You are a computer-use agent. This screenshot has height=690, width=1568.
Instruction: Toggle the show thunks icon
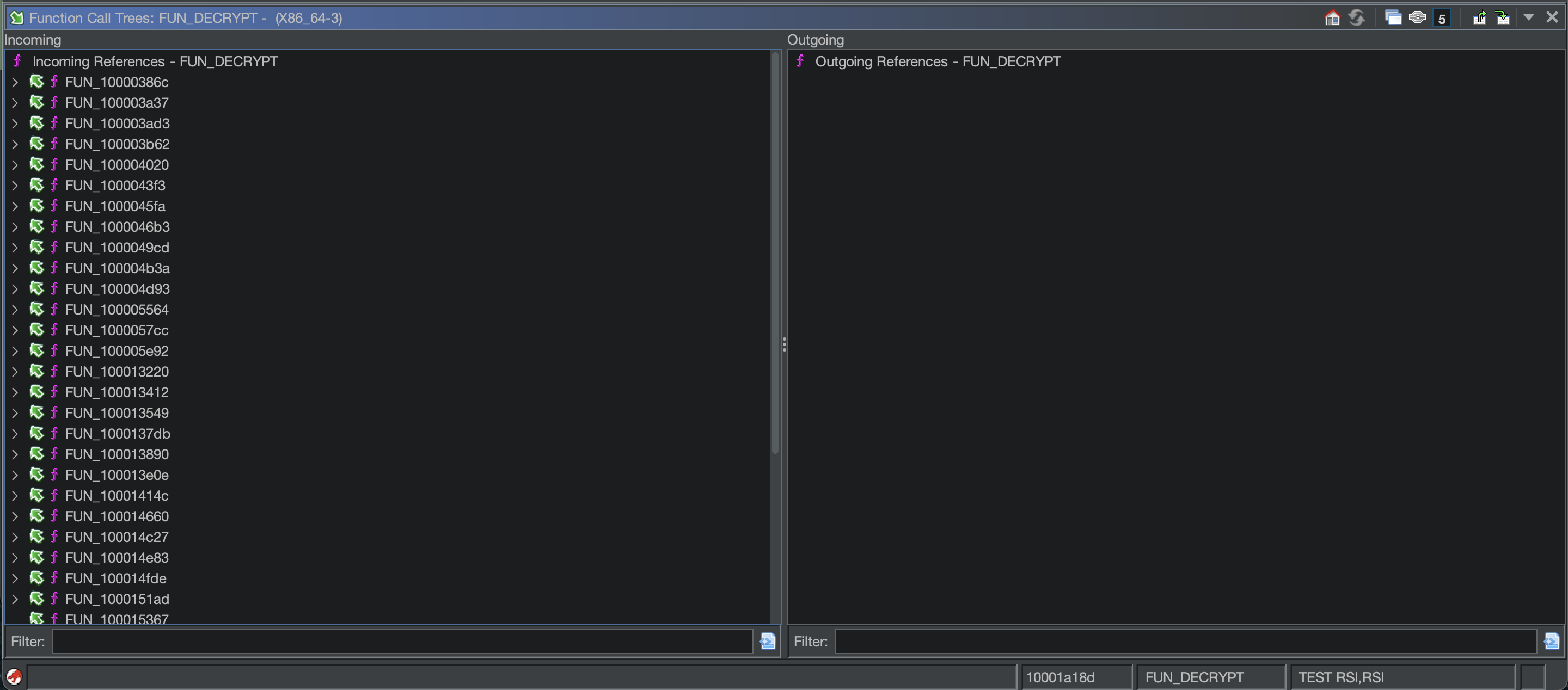tap(1418, 17)
